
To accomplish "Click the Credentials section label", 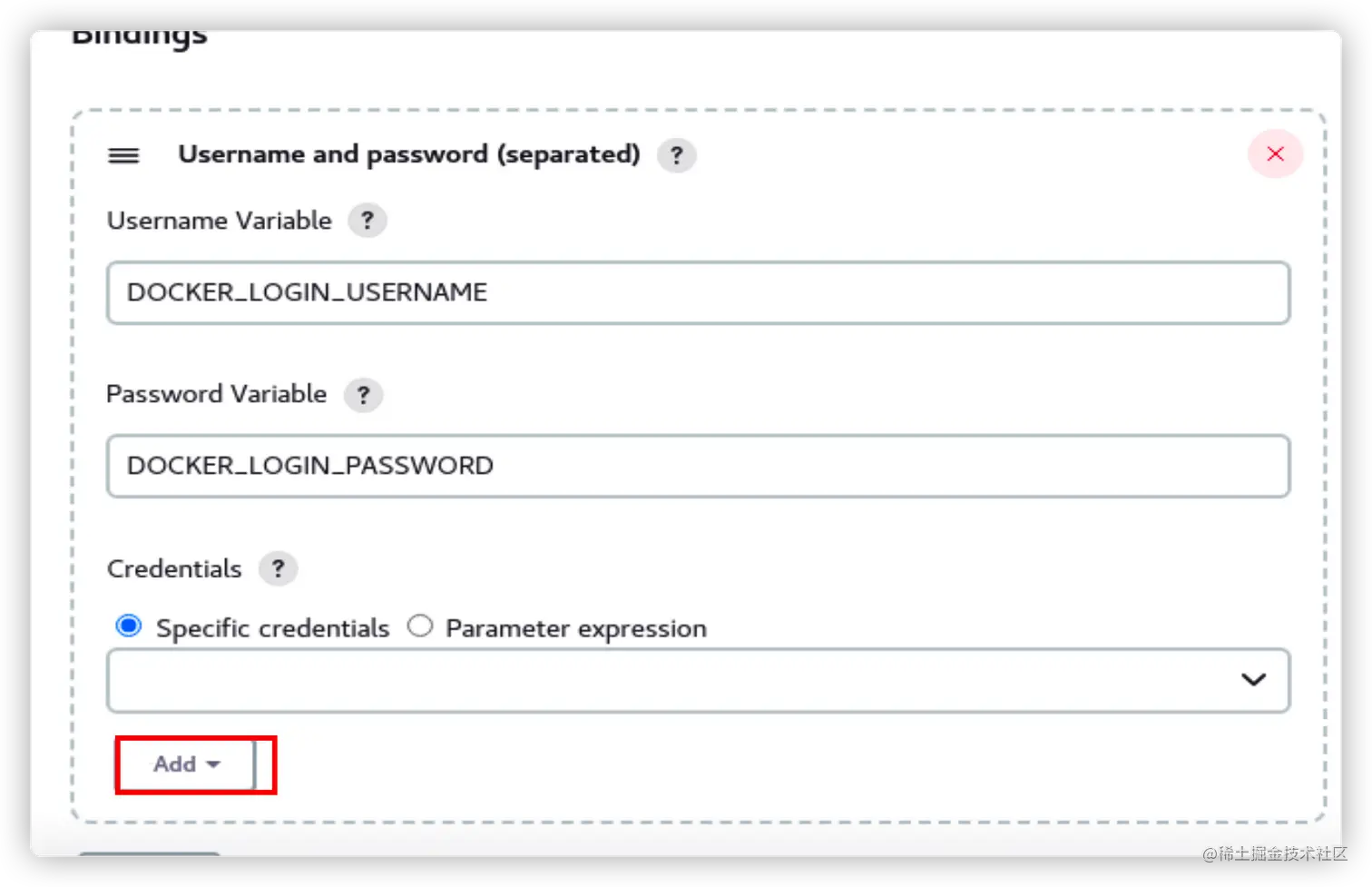I will click(174, 569).
